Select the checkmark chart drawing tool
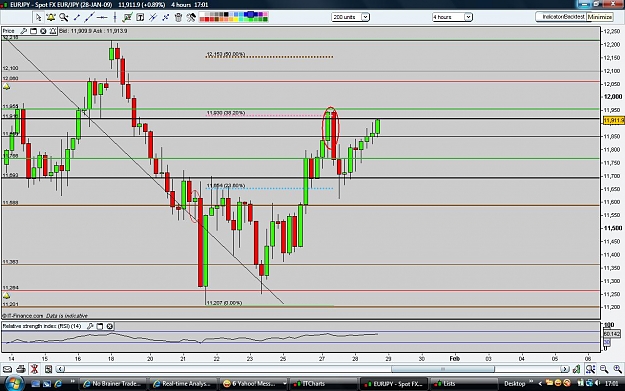Screen dimensions: 625x391 (x=128, y=17)
